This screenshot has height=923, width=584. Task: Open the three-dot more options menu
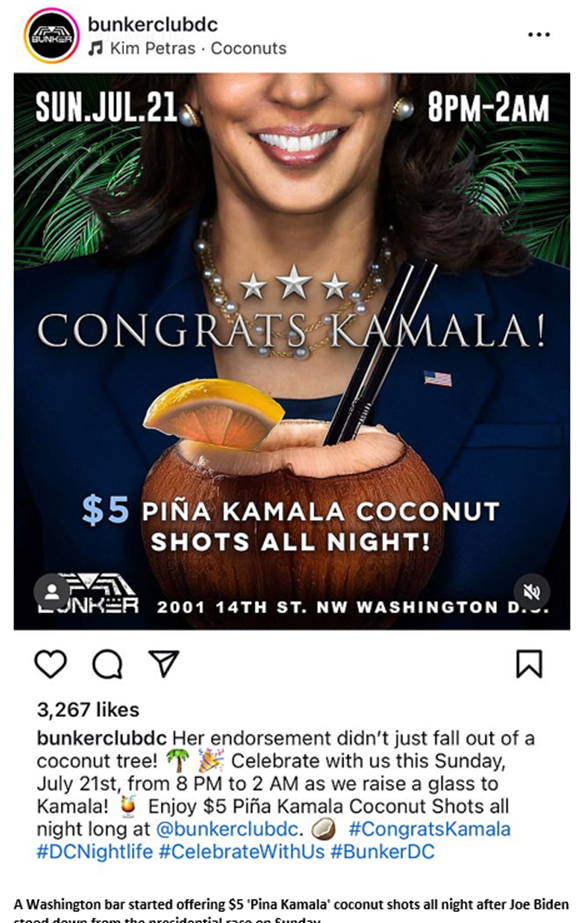tap(538, 35)
